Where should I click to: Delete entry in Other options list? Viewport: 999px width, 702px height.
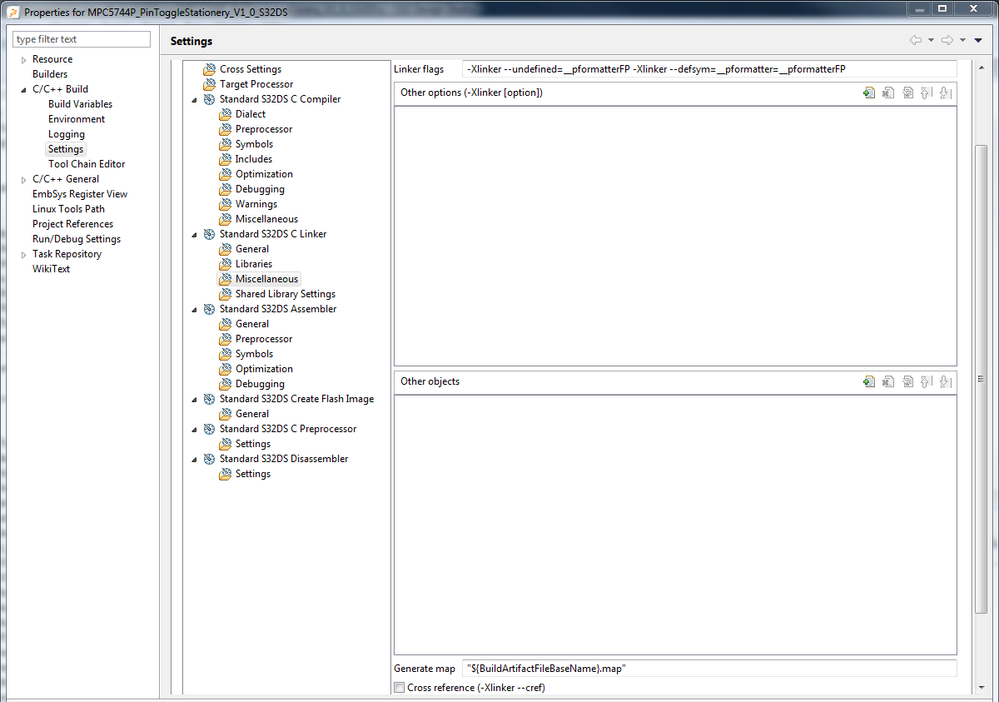pos(888,93)
